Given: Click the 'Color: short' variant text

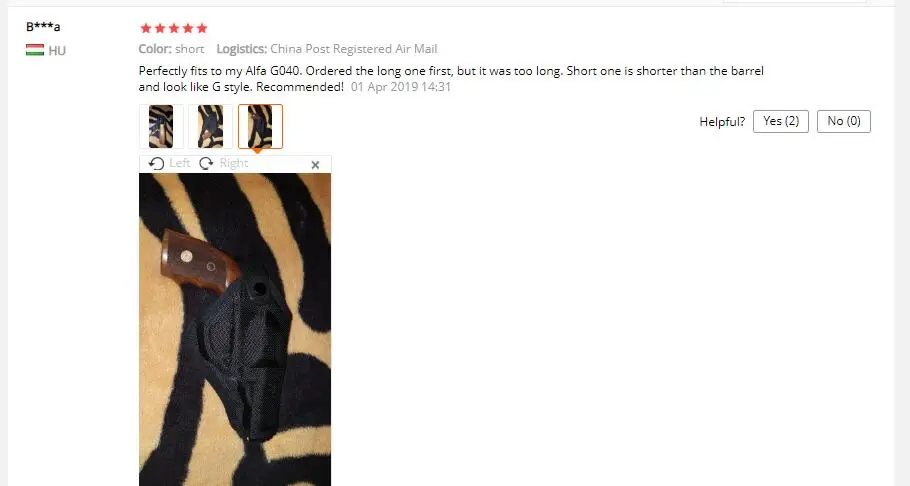Looking at the screenshot, I should coord(171,49).
